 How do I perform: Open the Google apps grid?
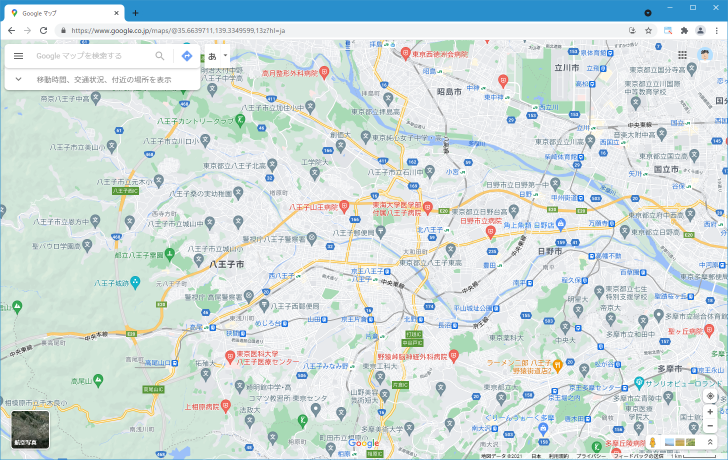pos(682,55)
